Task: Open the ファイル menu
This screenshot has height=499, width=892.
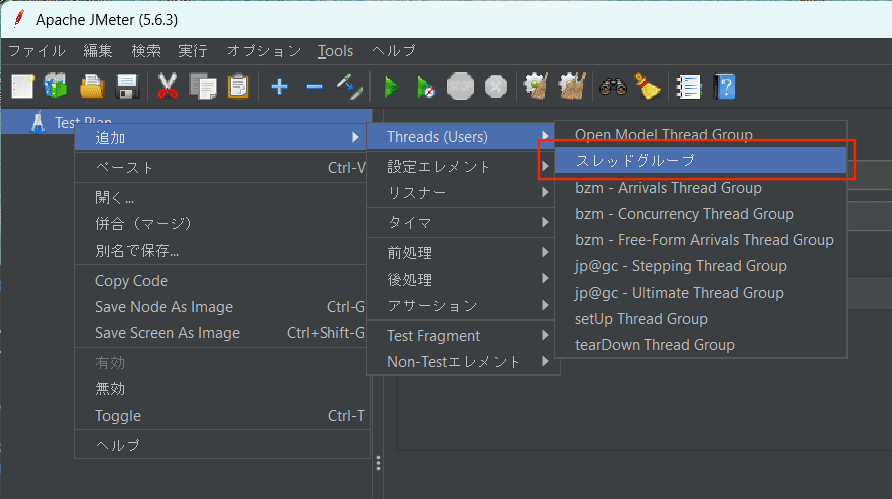Action: [36, 51]
